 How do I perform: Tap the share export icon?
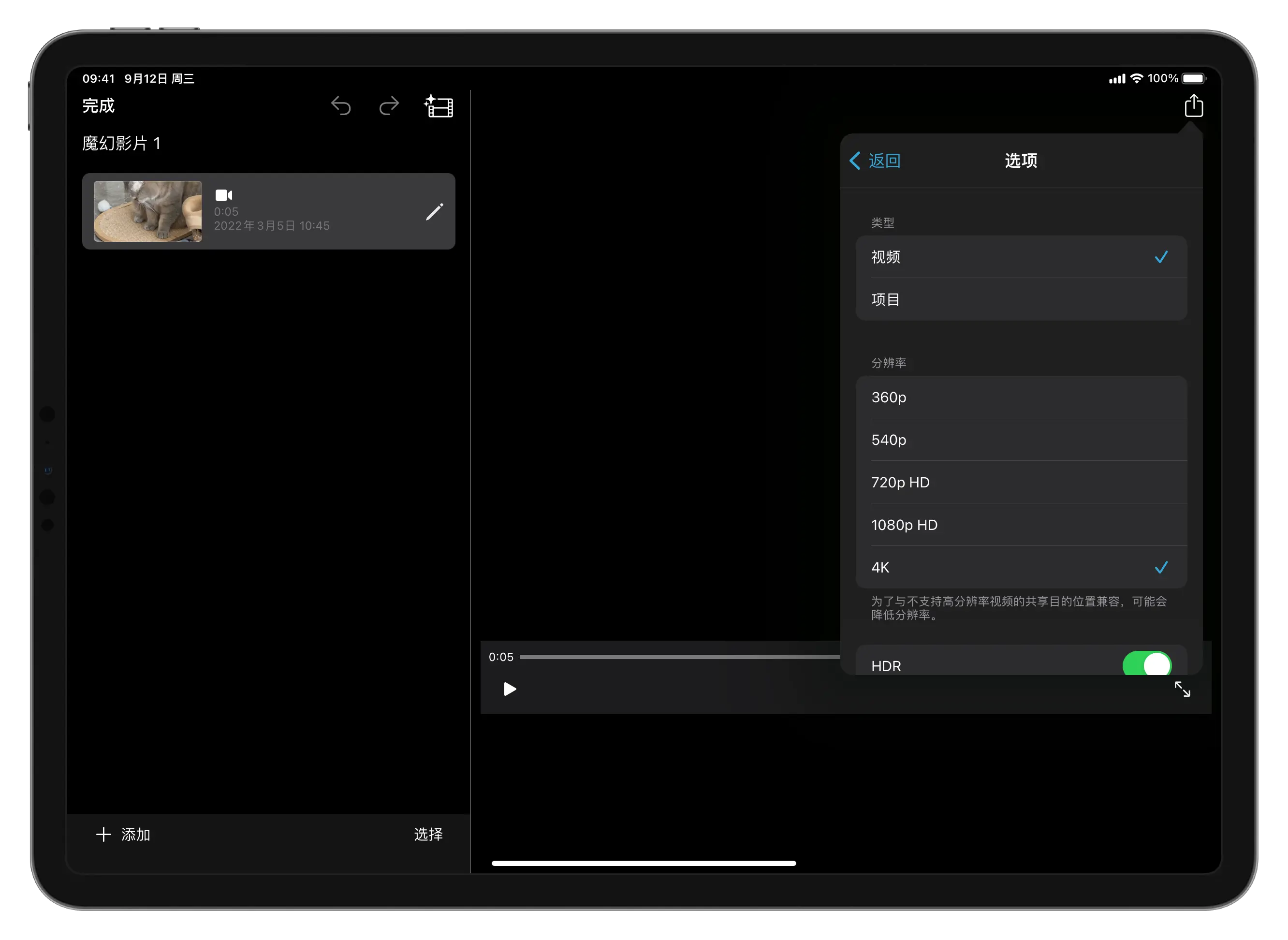pyautogui.click(x=1194, y=106)
